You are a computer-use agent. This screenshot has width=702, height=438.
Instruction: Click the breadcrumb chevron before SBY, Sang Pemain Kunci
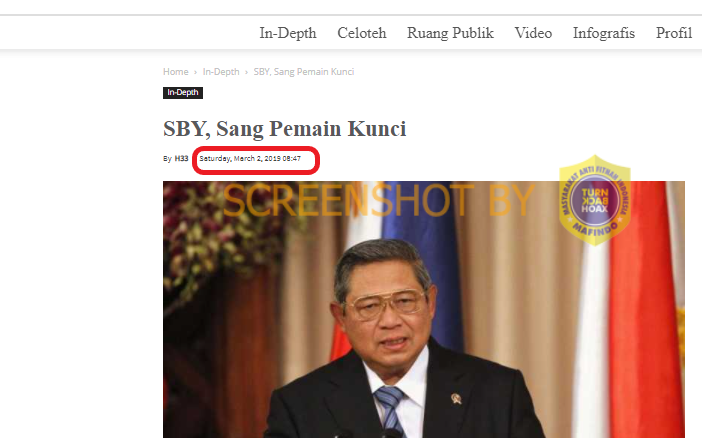(x=246, y=72)
